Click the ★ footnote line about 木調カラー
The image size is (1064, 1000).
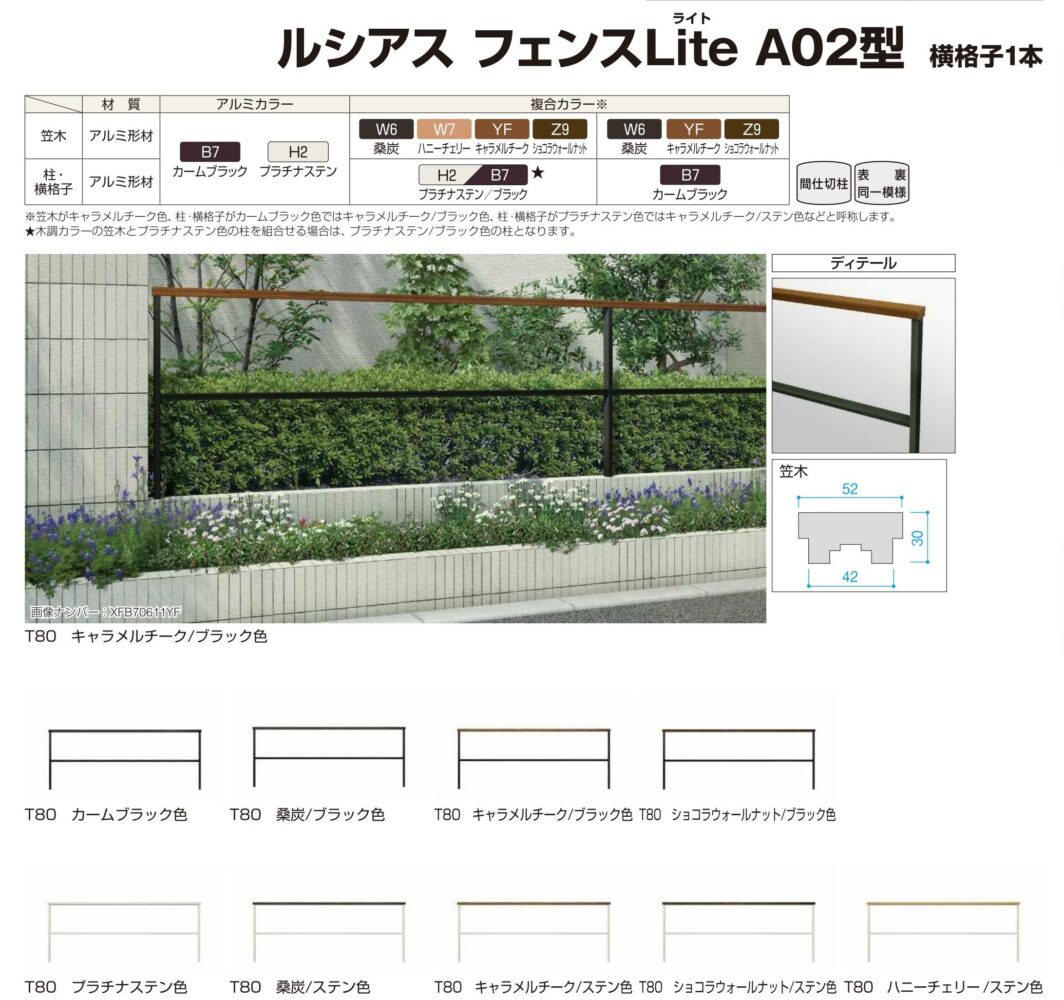click(301, 231)
